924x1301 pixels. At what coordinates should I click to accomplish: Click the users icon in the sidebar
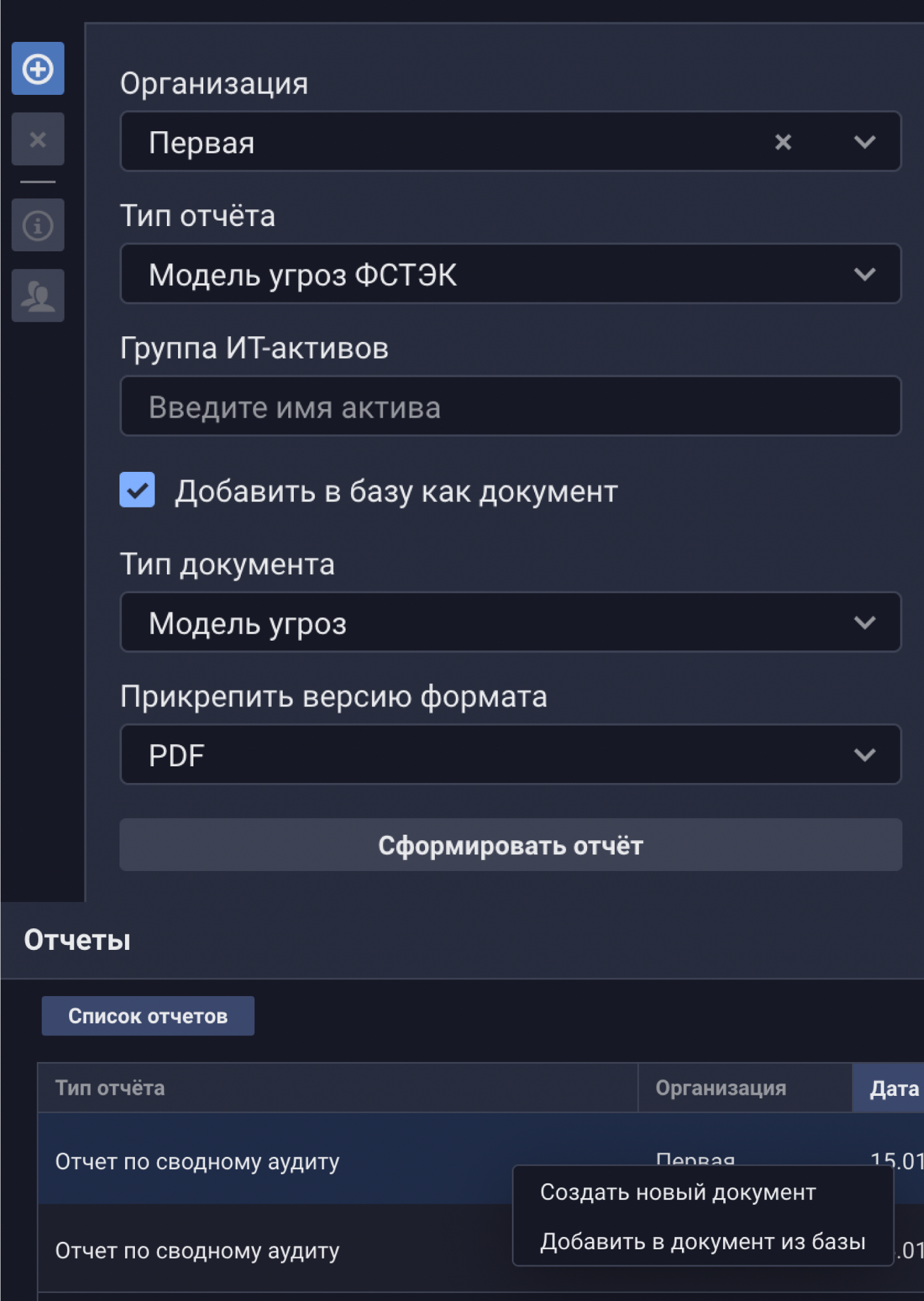click(x=38, y=296)
